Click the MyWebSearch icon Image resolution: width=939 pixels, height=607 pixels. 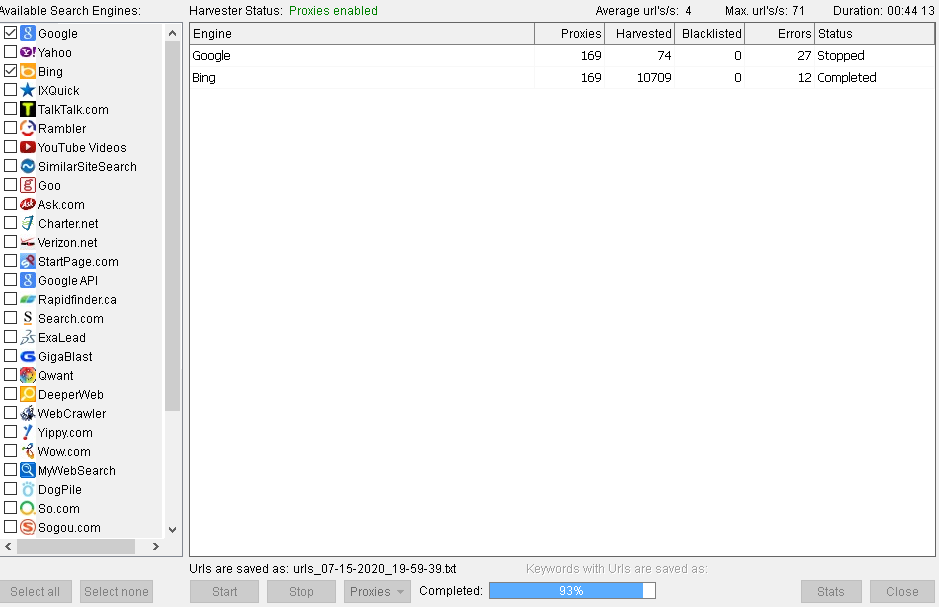pyautogui.click(x=28, y=471)
